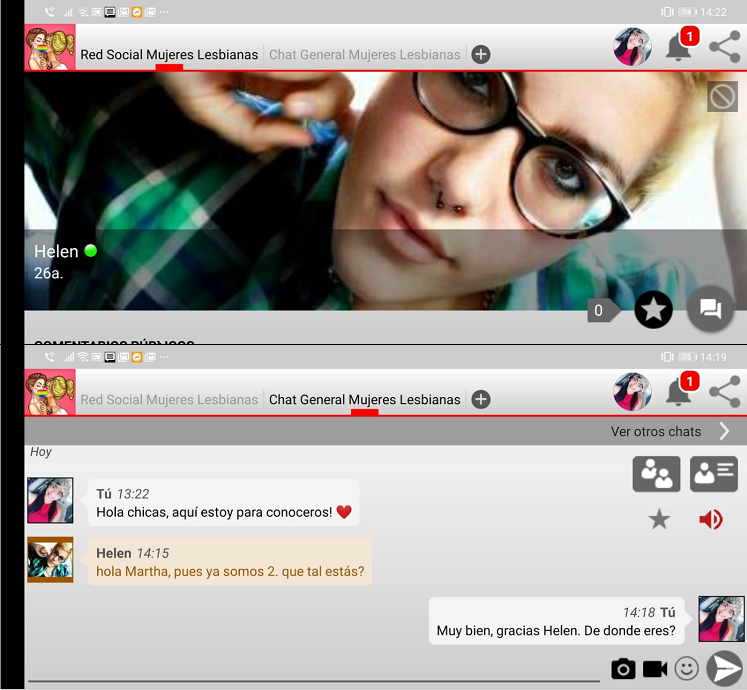Add a new tab with plus icon, top screen
Screen dimensions: 747x690
pyautogui.click(x=481, y=54)
